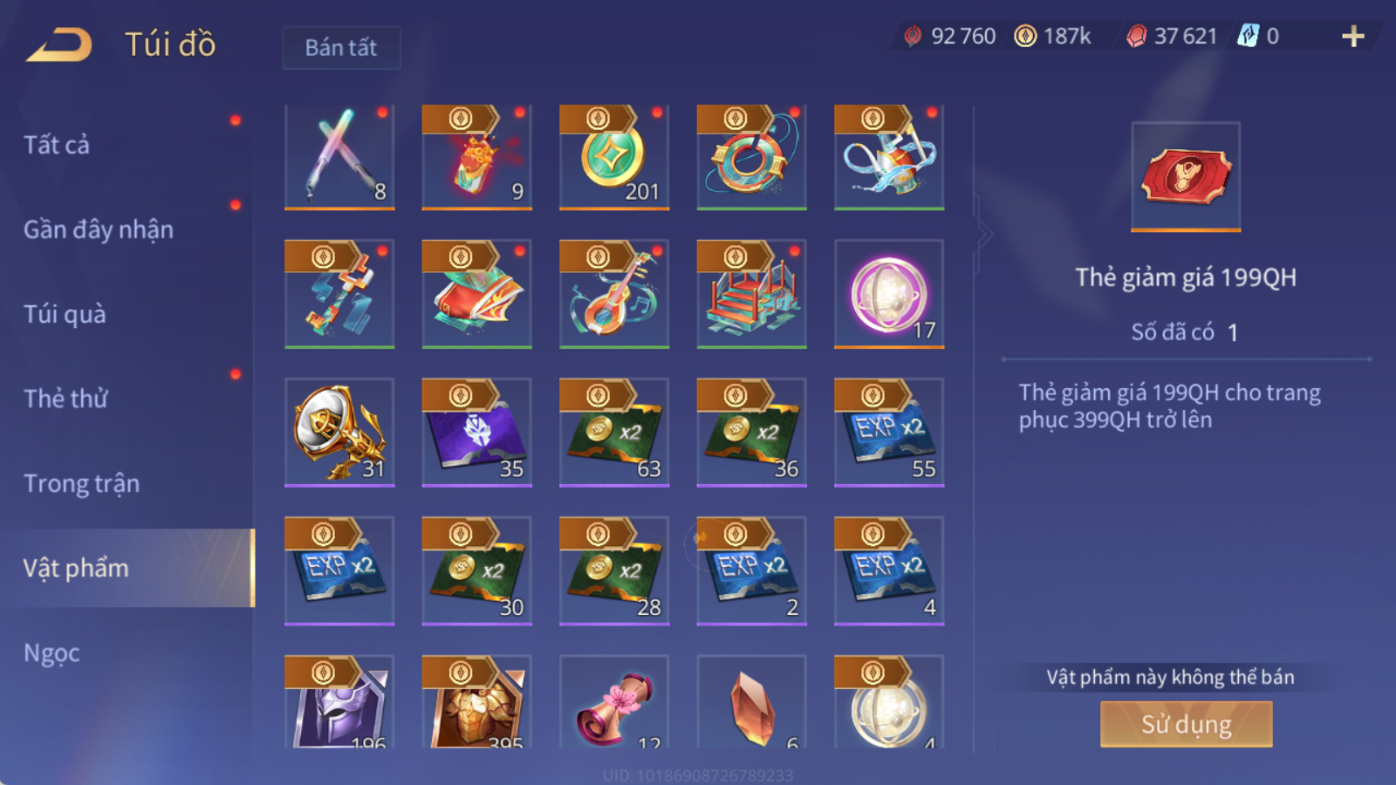Viewport: 1396px width, 785px height.
Task: Open the Túi quà tab
Action: click(x=65, y=314)
